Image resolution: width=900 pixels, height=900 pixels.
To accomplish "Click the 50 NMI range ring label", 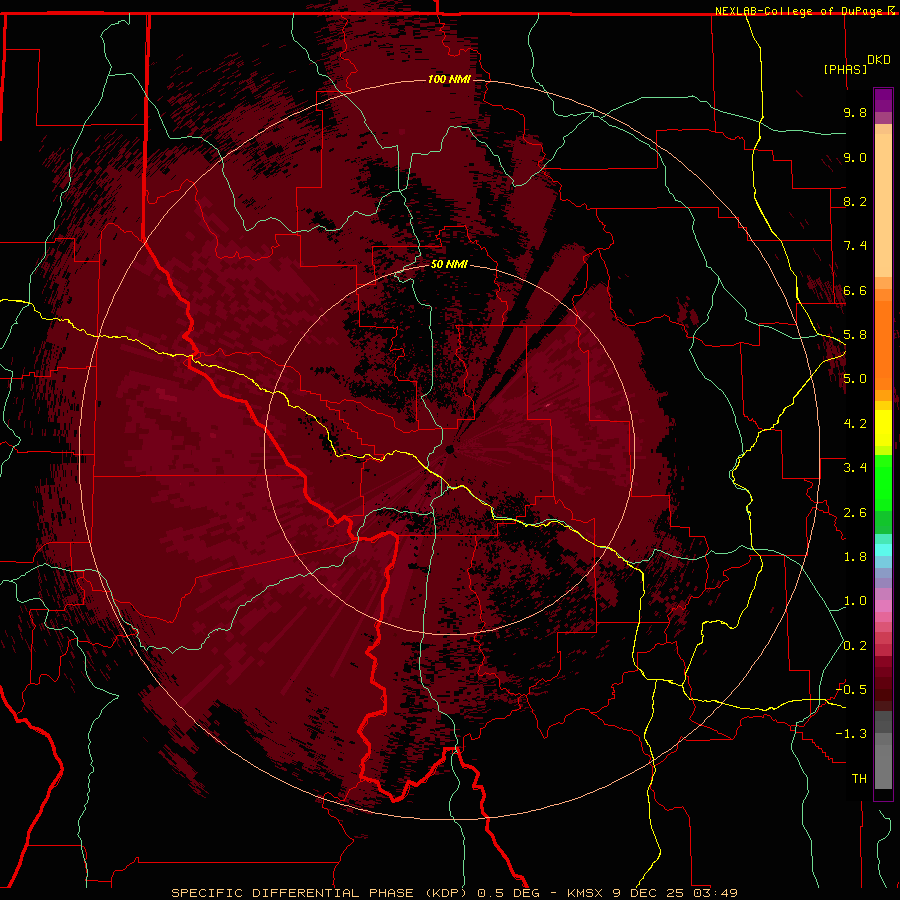I will (x=449, y=264).
